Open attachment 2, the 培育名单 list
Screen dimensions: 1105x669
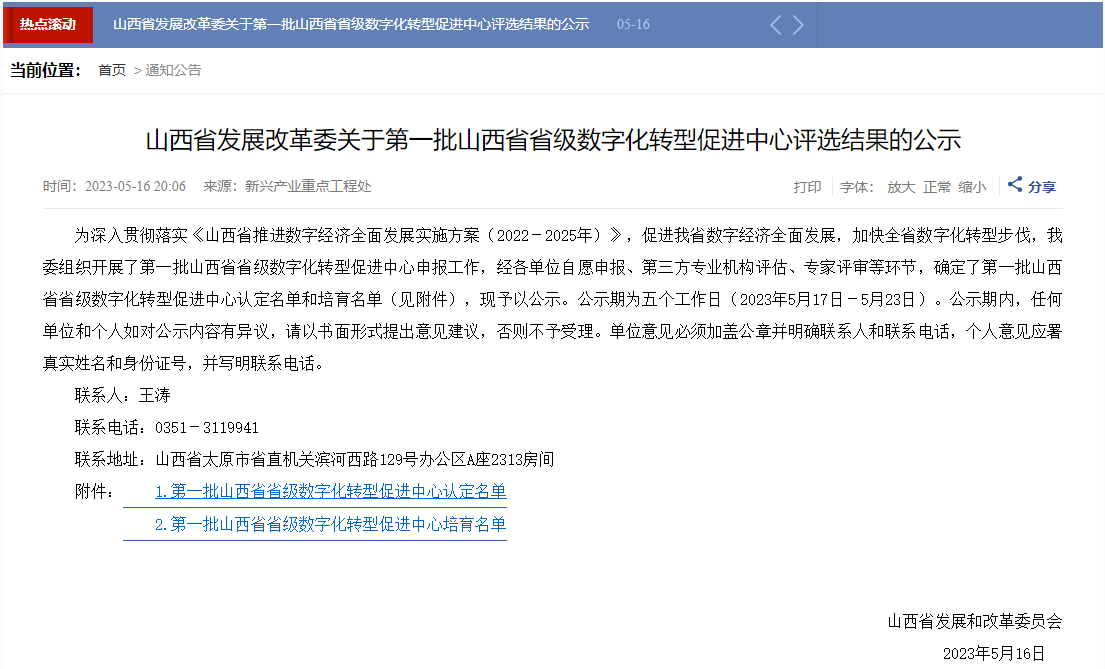pyautogui.click(x=330, y=524)
